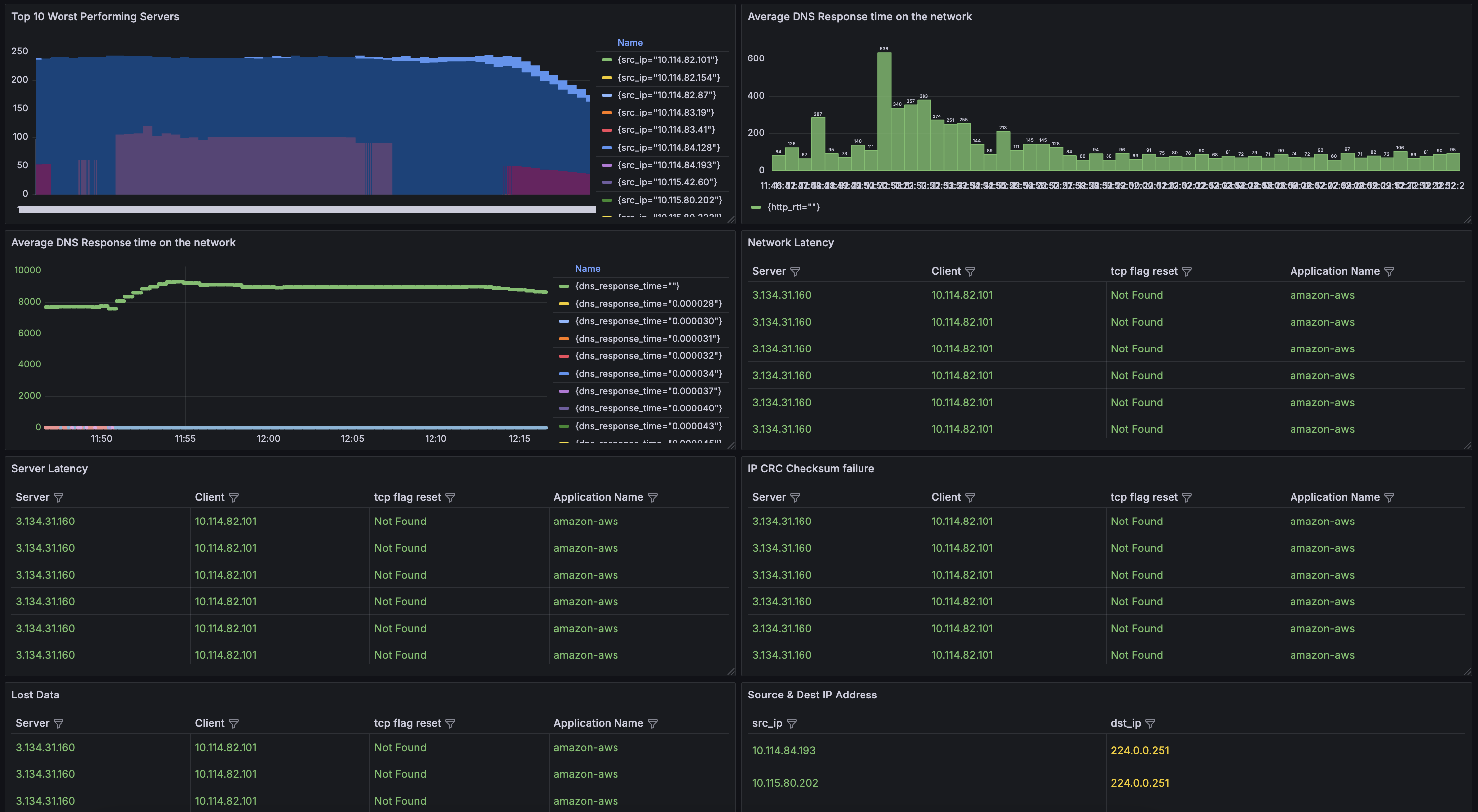Toggle series src_ip 10.114.82.101 in legend
1478x812 pixels.
tap(668, 59)
